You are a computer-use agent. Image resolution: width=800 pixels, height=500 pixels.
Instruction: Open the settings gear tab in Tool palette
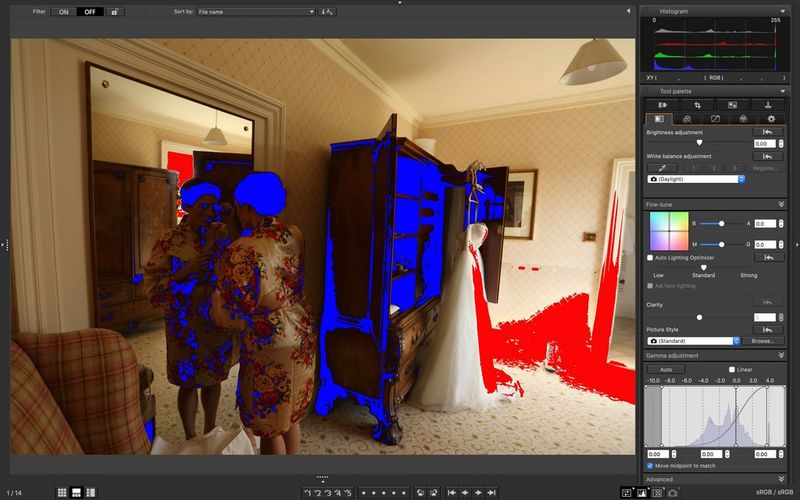tap(770, 119)
